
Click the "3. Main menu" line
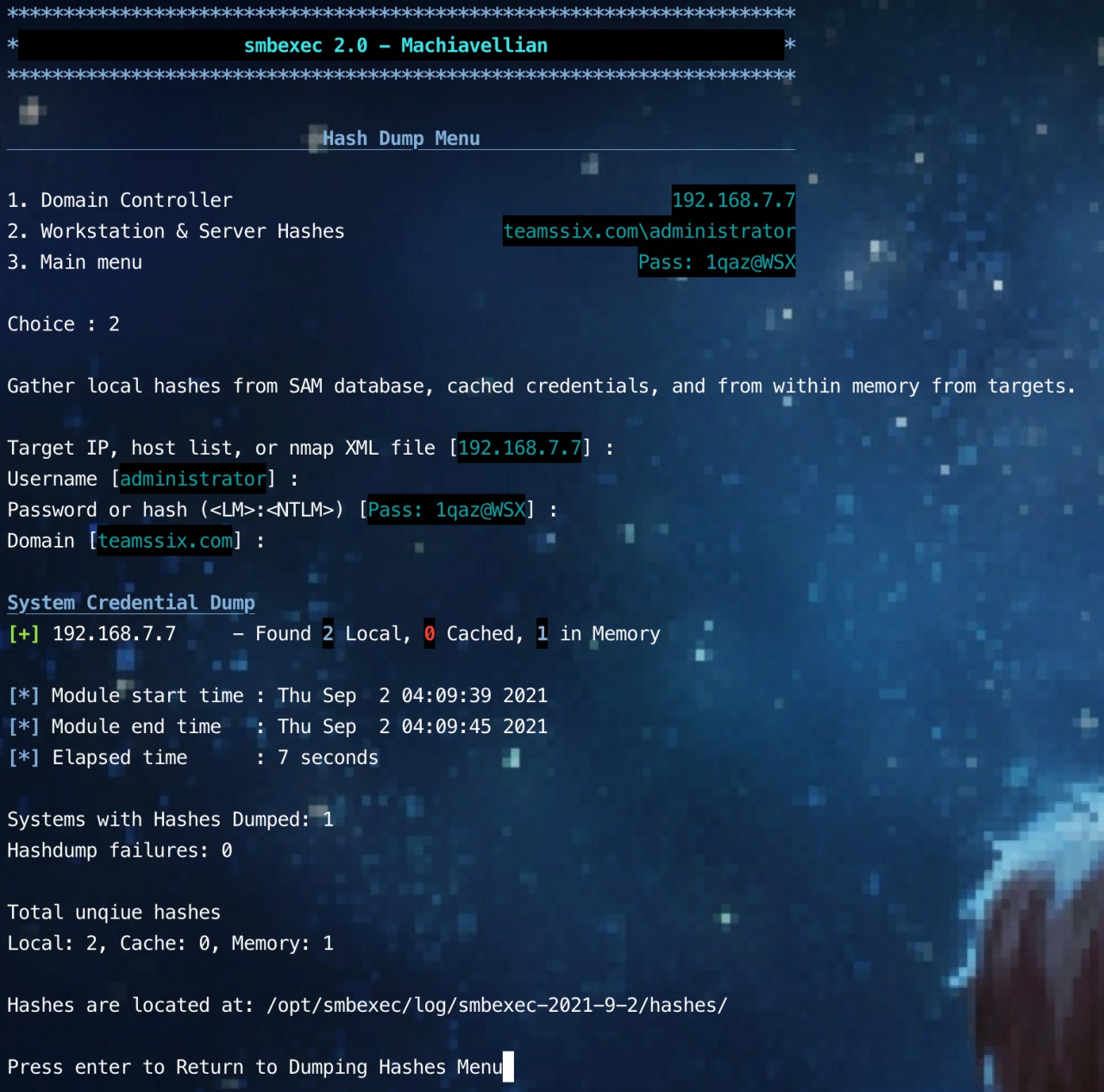pyautogui.click(x=75, y=262)
